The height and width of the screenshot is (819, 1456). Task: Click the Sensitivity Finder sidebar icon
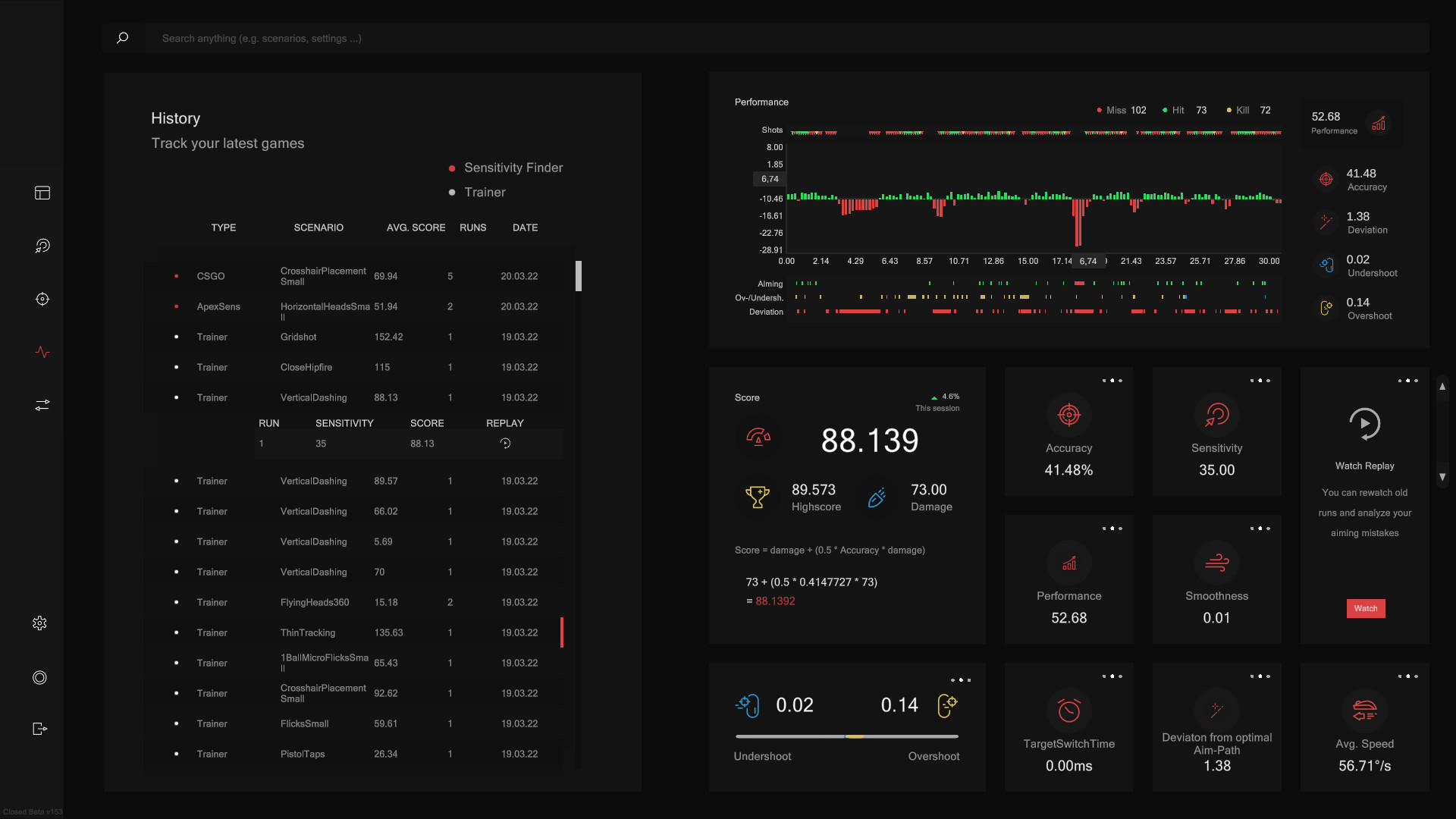(42, 246)
